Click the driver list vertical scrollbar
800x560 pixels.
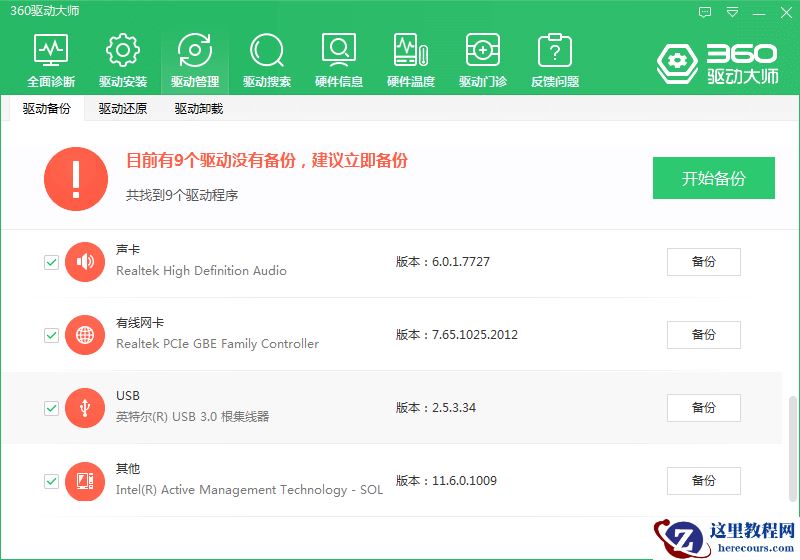tap(792, 448)
